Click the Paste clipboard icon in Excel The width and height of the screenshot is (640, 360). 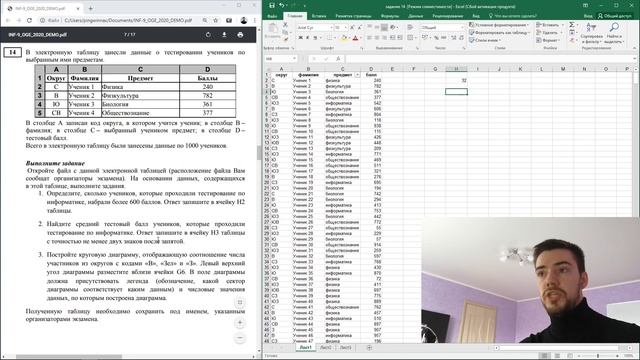[272, 29]
